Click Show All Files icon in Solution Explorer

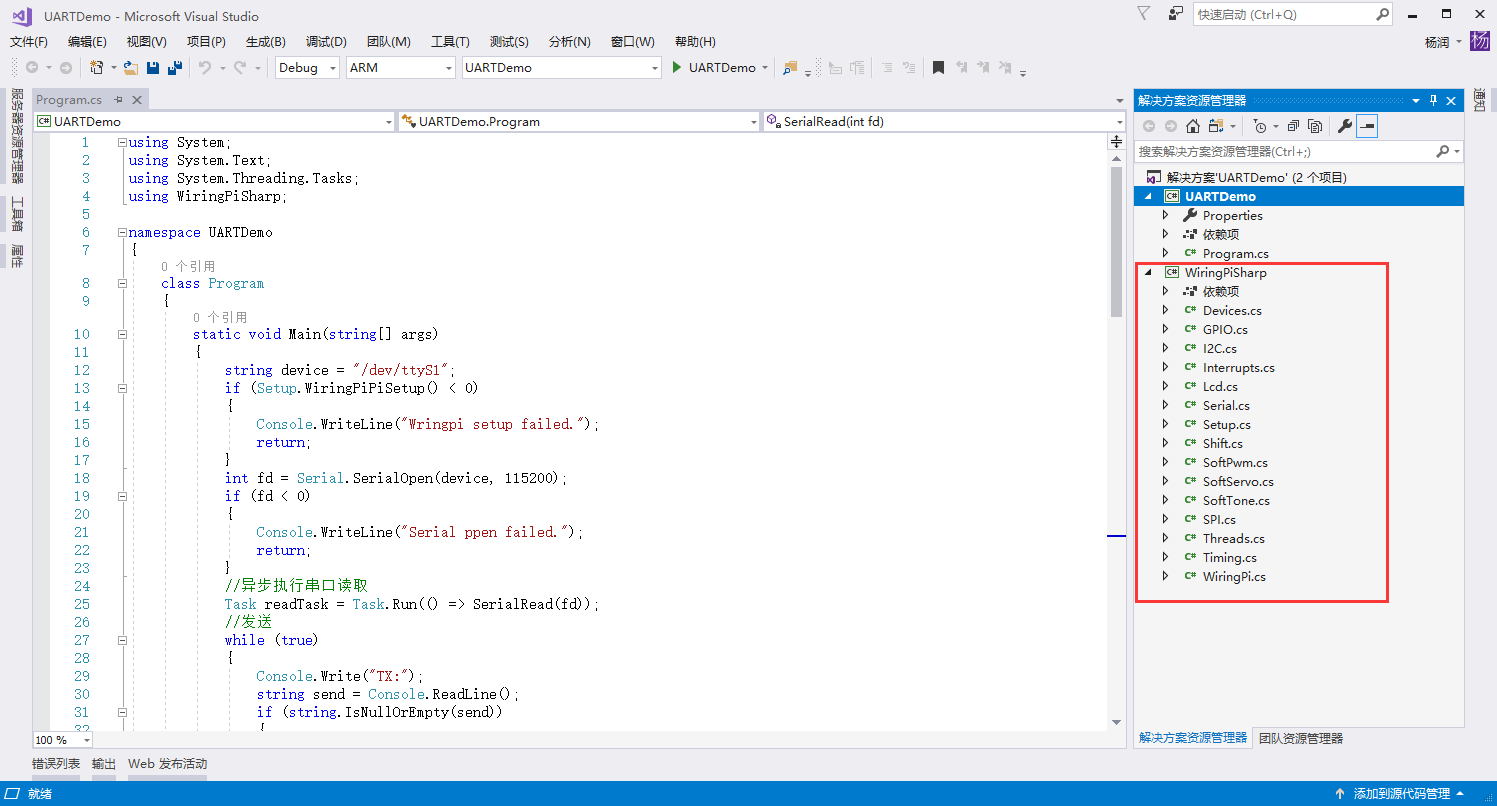1315,126
